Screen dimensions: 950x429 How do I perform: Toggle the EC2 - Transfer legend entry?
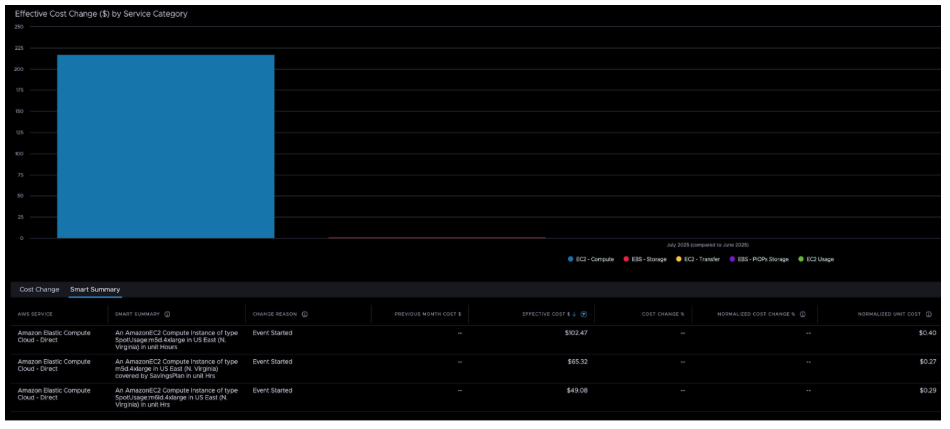[x=698, y=259]
